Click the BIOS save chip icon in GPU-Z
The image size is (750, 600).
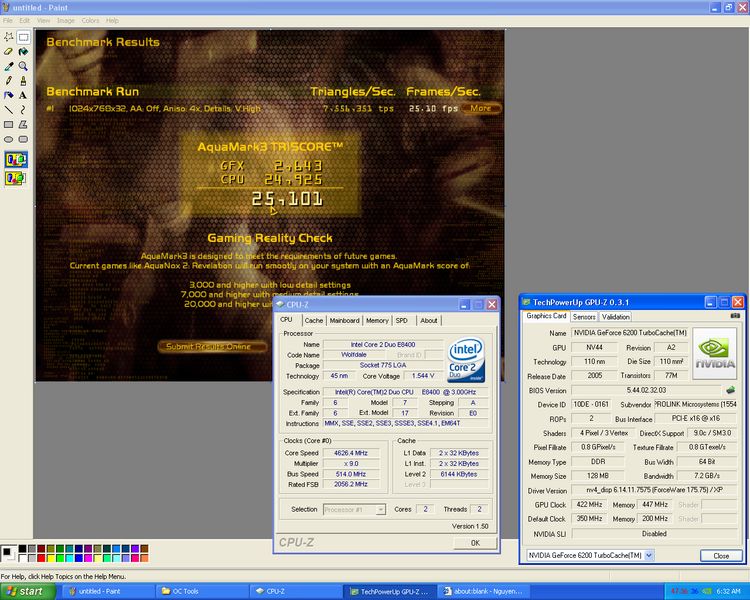tap(730, 390)
